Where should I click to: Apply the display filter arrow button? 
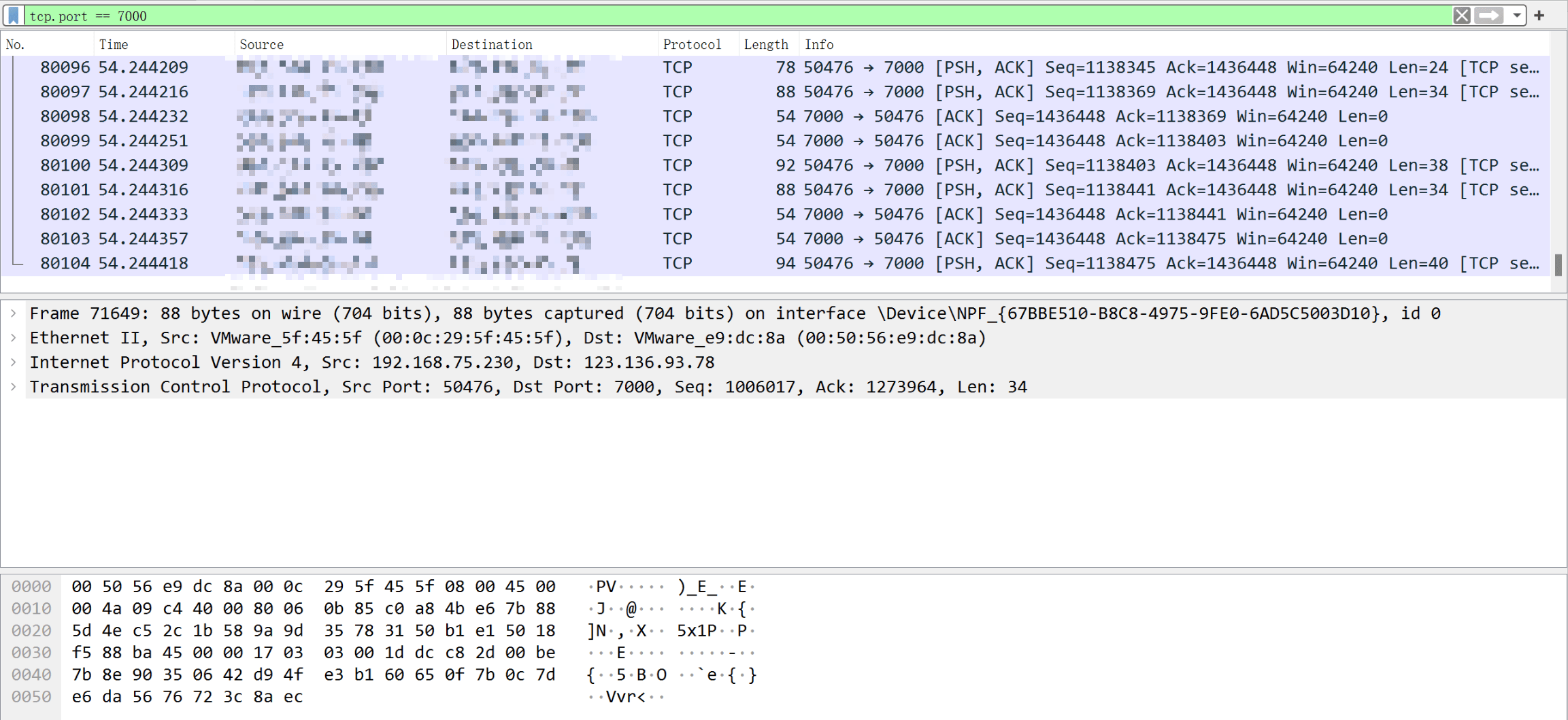click(1488, 15)
